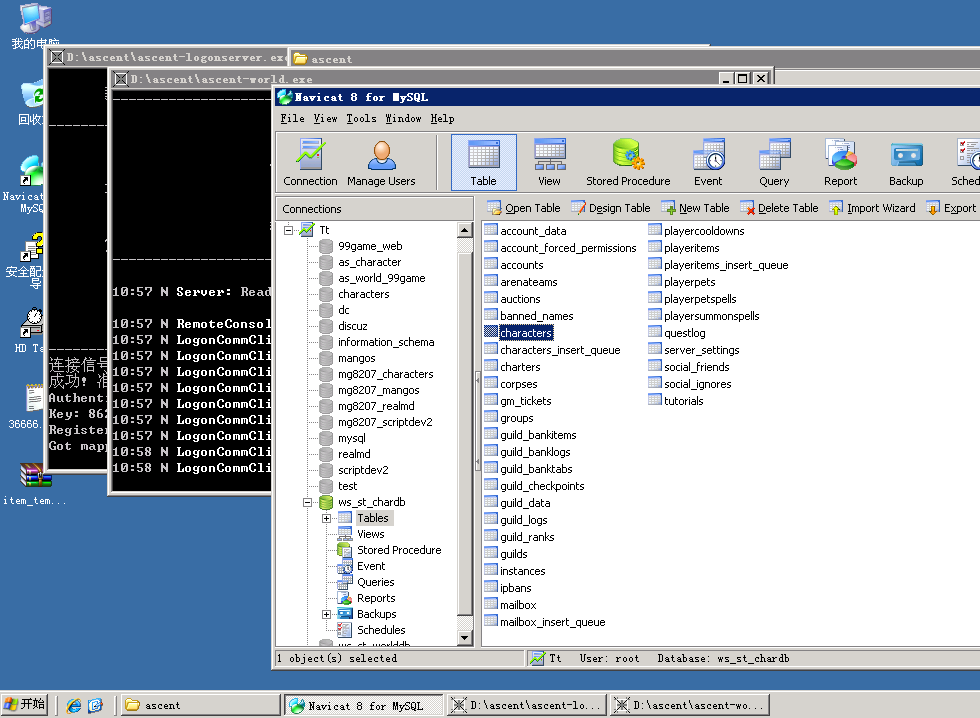980x718 pixels.
Task: Open the Tools menu
Action: (x=361, y=119)
